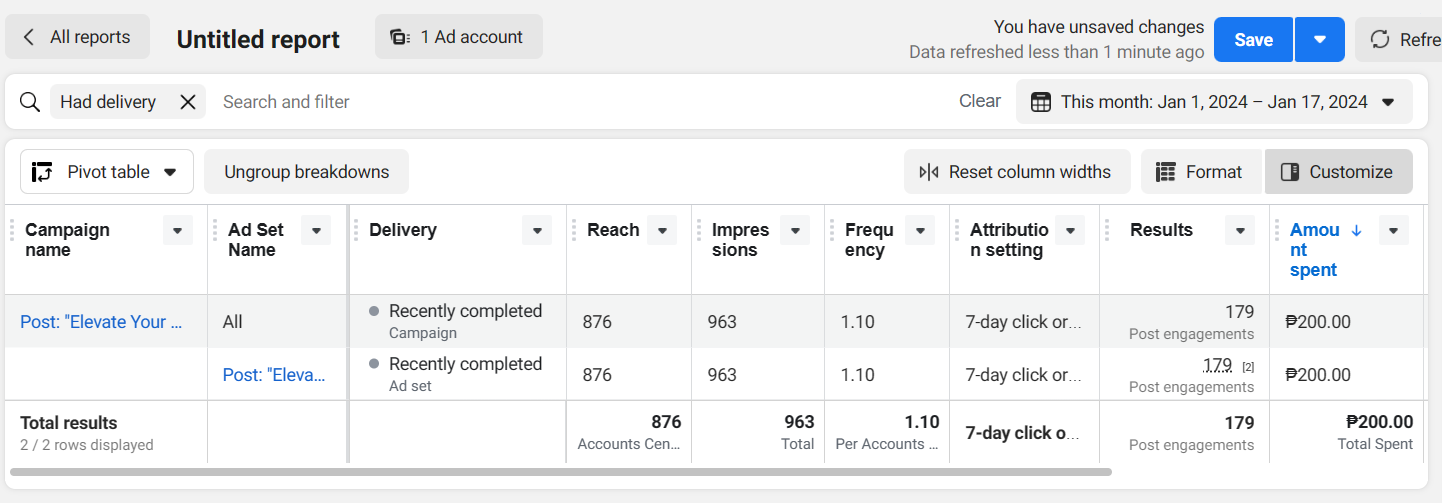Image resolution: width=1442 pixels, height=503 pixels.
Task: Click the back arrow to All reports
Action: (30, 37)
